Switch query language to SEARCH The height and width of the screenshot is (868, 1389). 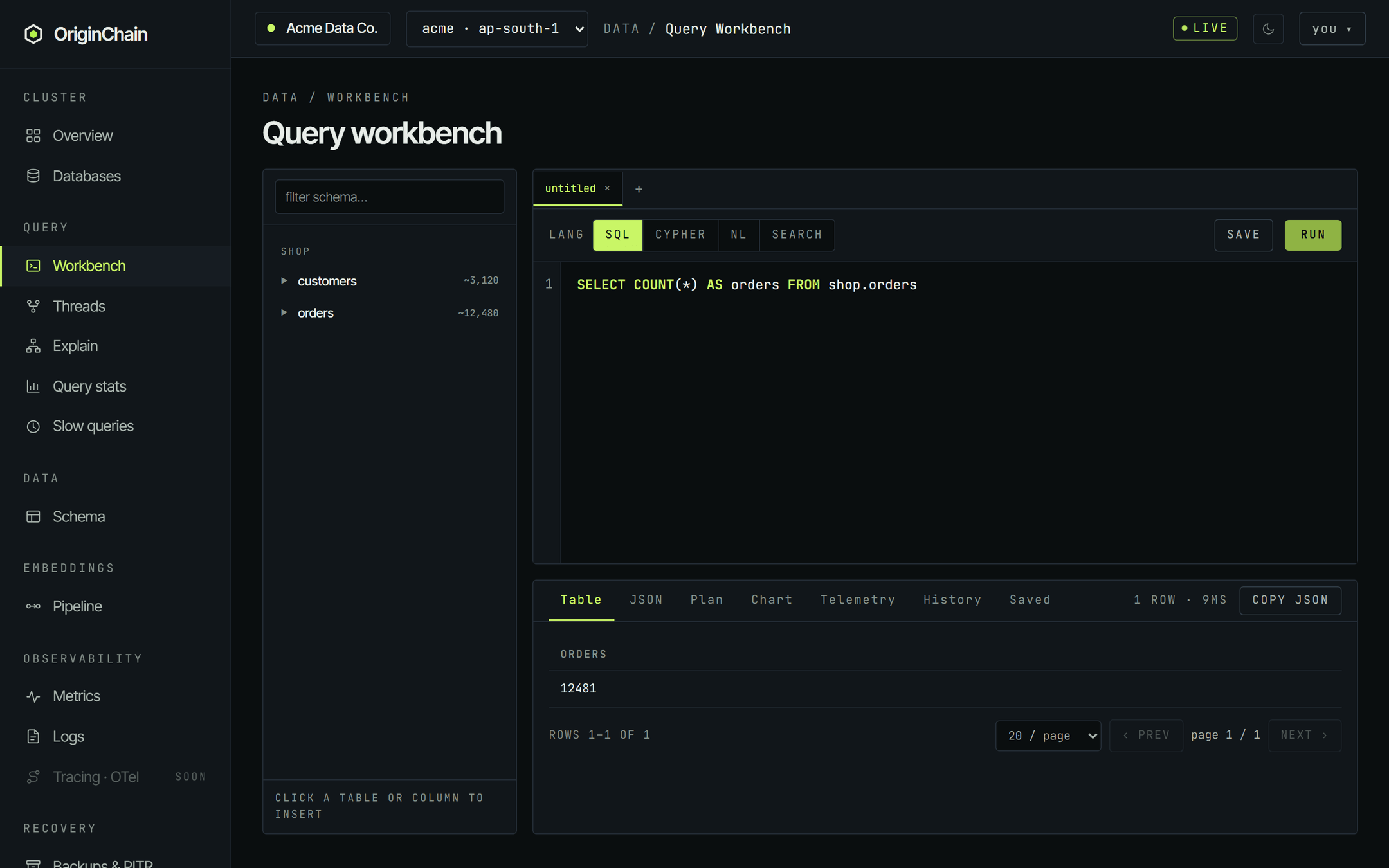pos(797,235)
